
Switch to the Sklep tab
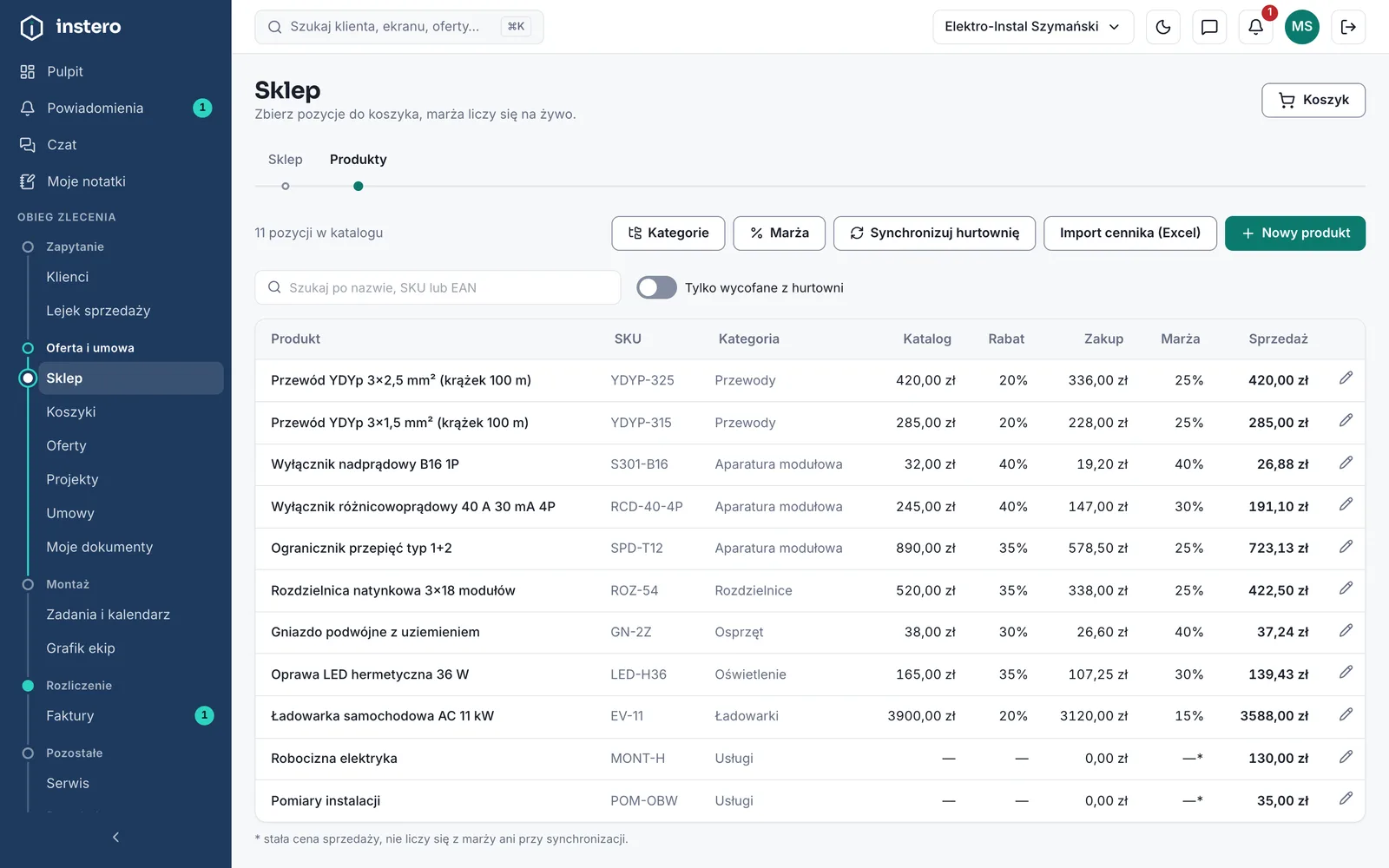tap(285, 160)
